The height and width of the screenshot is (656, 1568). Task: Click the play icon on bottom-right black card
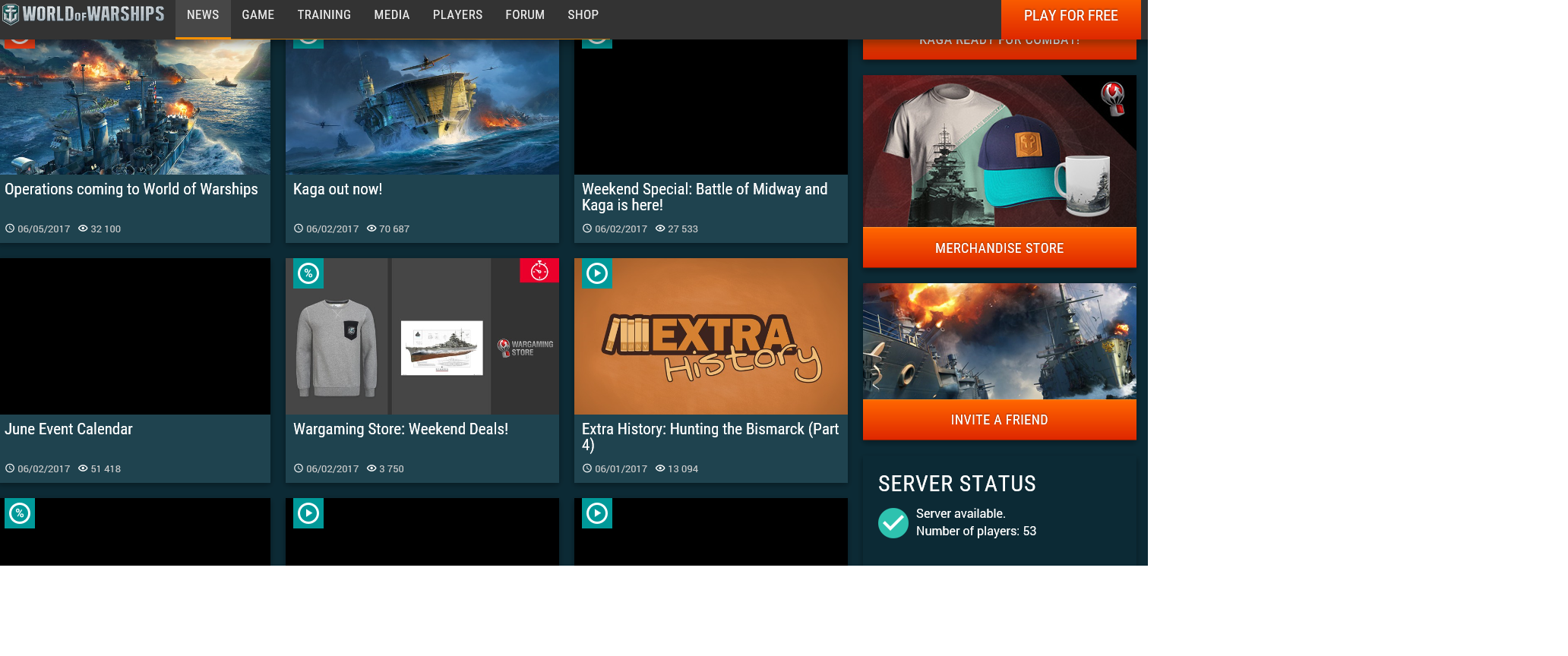pos(597,513)
